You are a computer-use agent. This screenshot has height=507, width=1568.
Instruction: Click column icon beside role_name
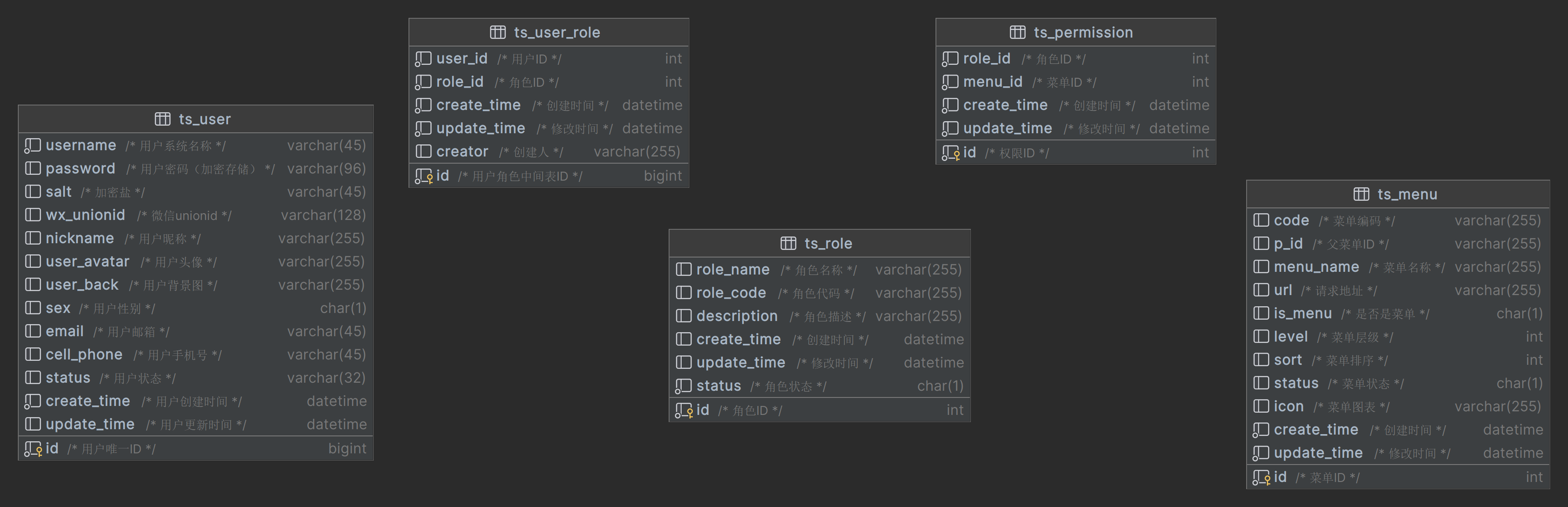pyautogui.click(x=683, y=270)
